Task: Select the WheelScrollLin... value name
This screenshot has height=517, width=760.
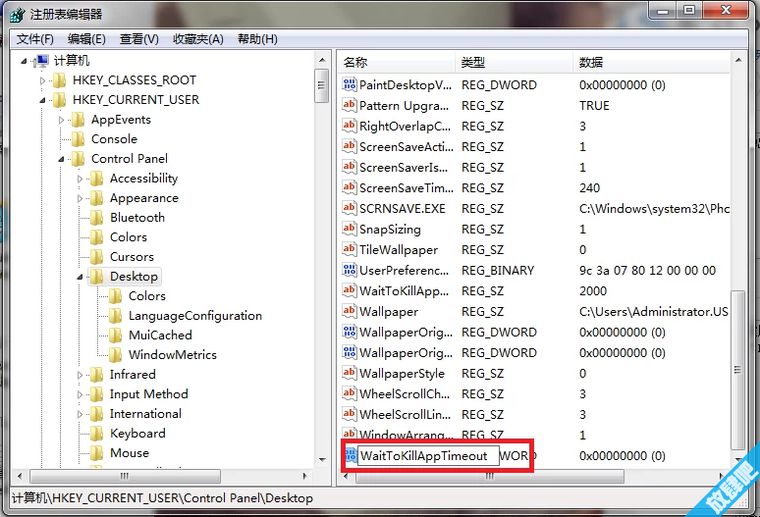Action: point(405,414)
